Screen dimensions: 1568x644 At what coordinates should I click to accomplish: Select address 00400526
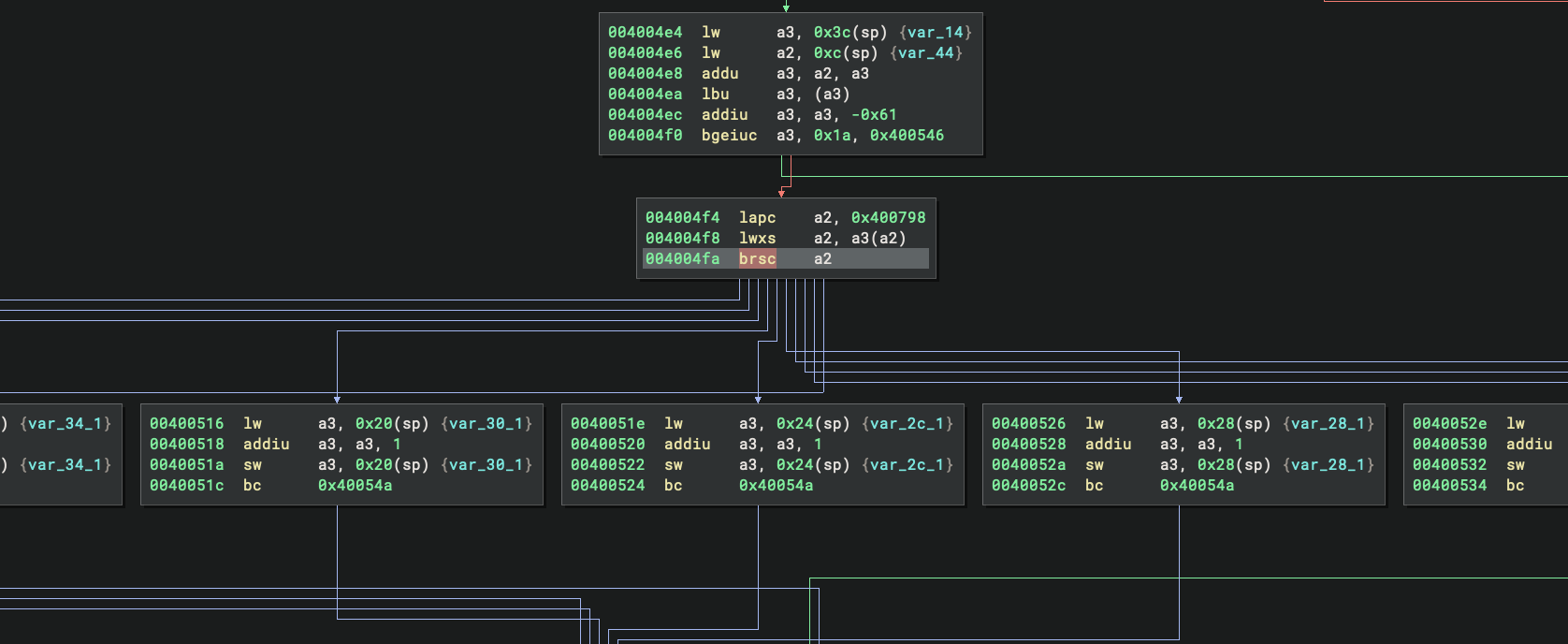click(1029, 424)
